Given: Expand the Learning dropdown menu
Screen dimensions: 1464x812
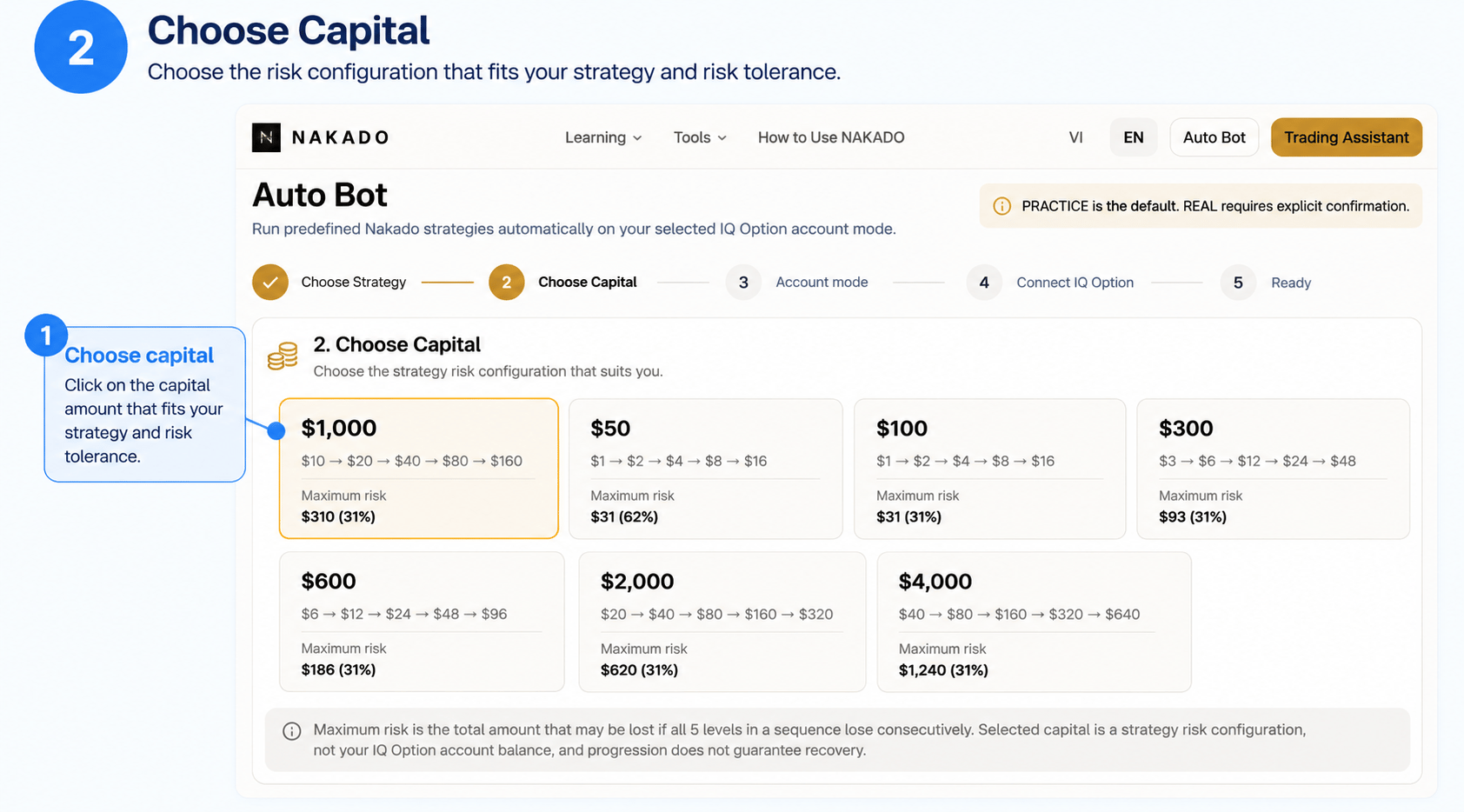Looking at the screenshot, I should click(x=603, y=137).
